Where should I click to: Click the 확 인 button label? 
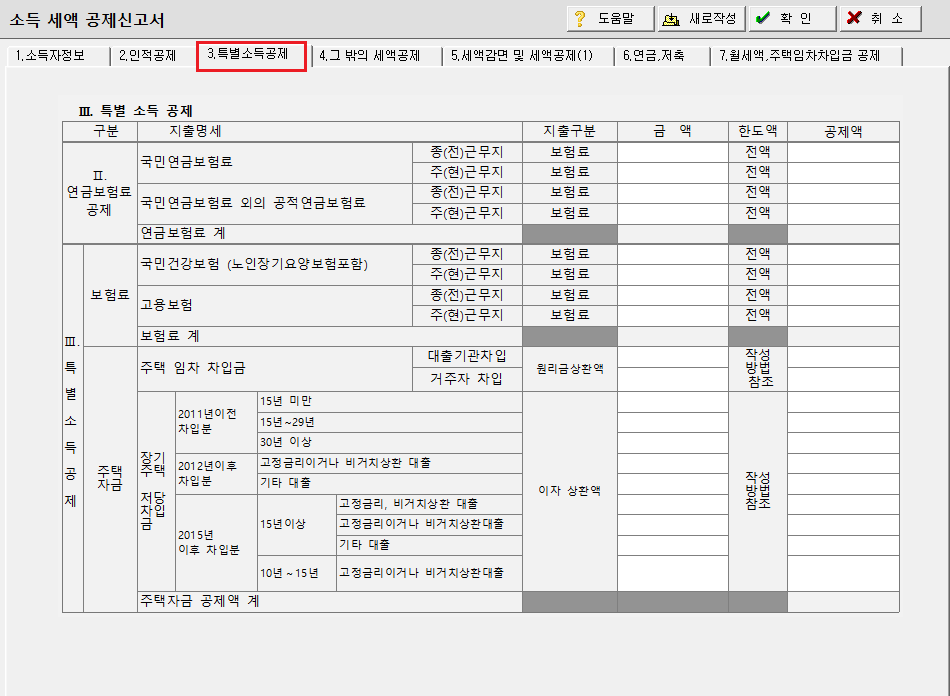pyautogui.click(x=796, y=19)
